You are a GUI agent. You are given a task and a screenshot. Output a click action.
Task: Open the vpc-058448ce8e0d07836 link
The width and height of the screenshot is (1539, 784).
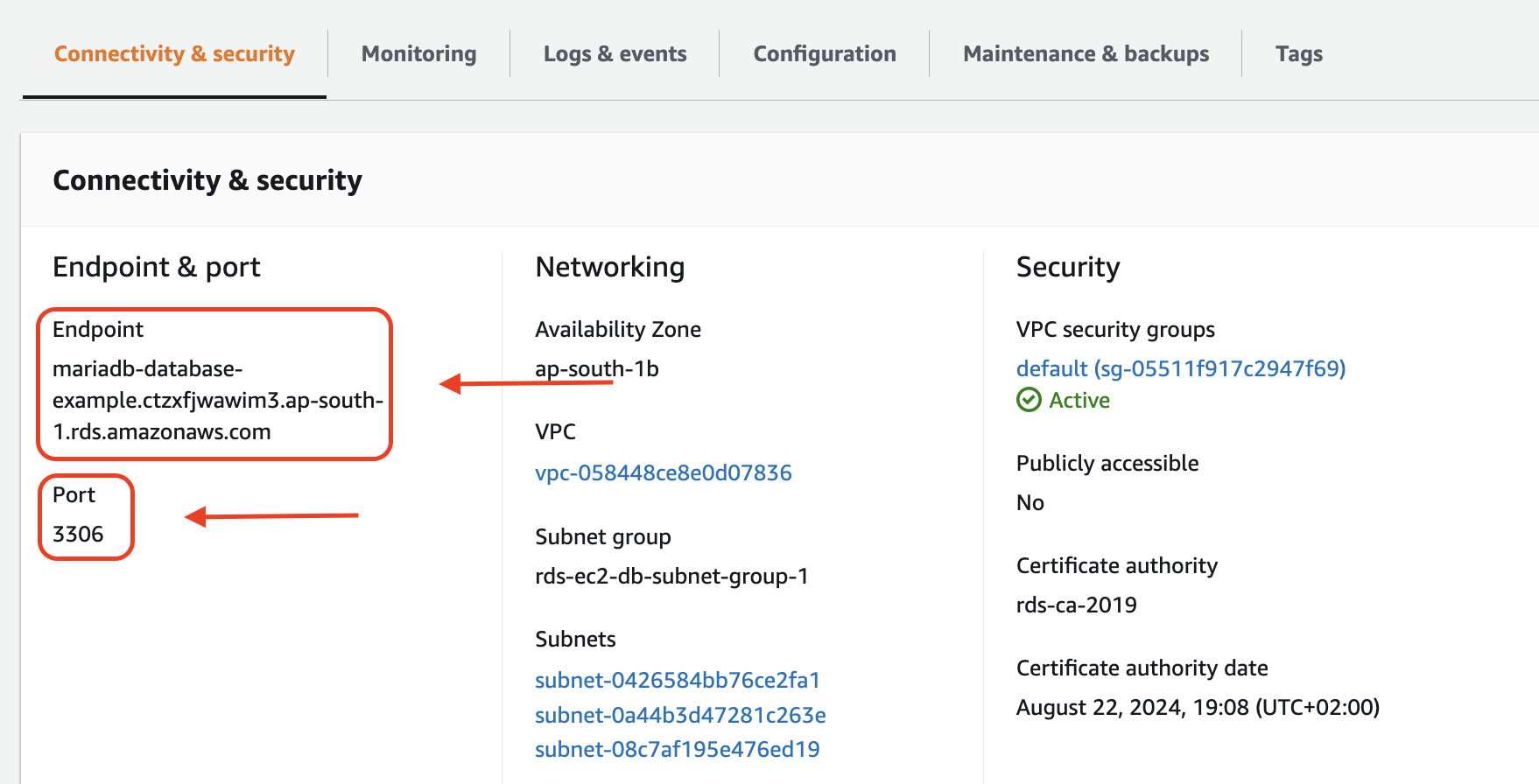[x=663, y=472]
